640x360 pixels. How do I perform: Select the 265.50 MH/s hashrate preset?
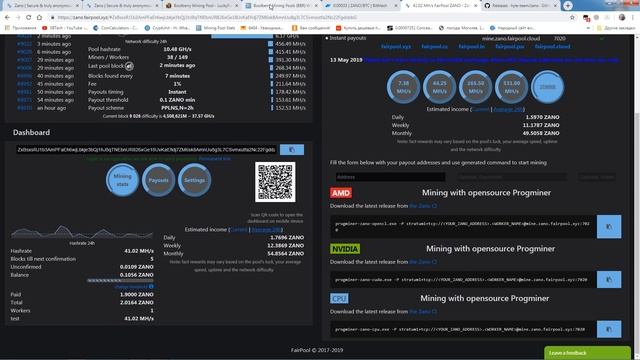click(476, 87)
